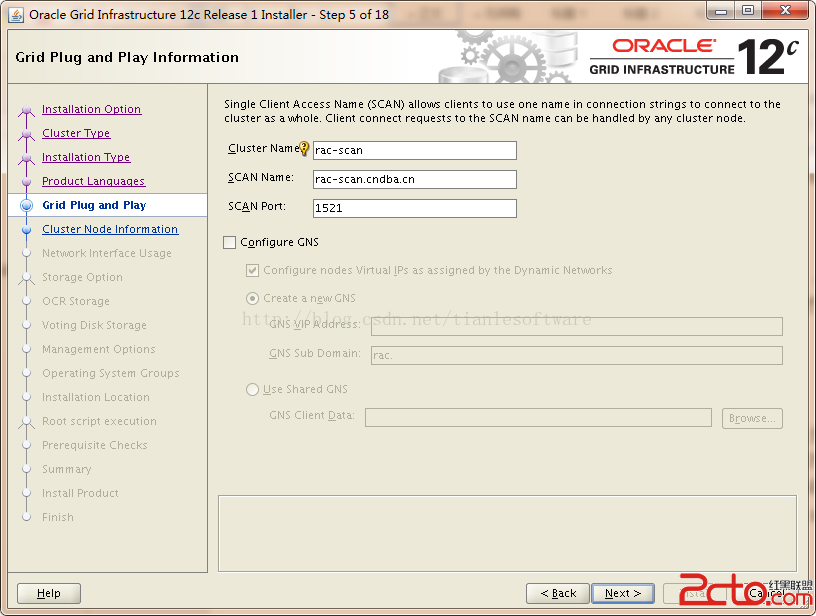Open the Help button

click(x=49, y=593)
